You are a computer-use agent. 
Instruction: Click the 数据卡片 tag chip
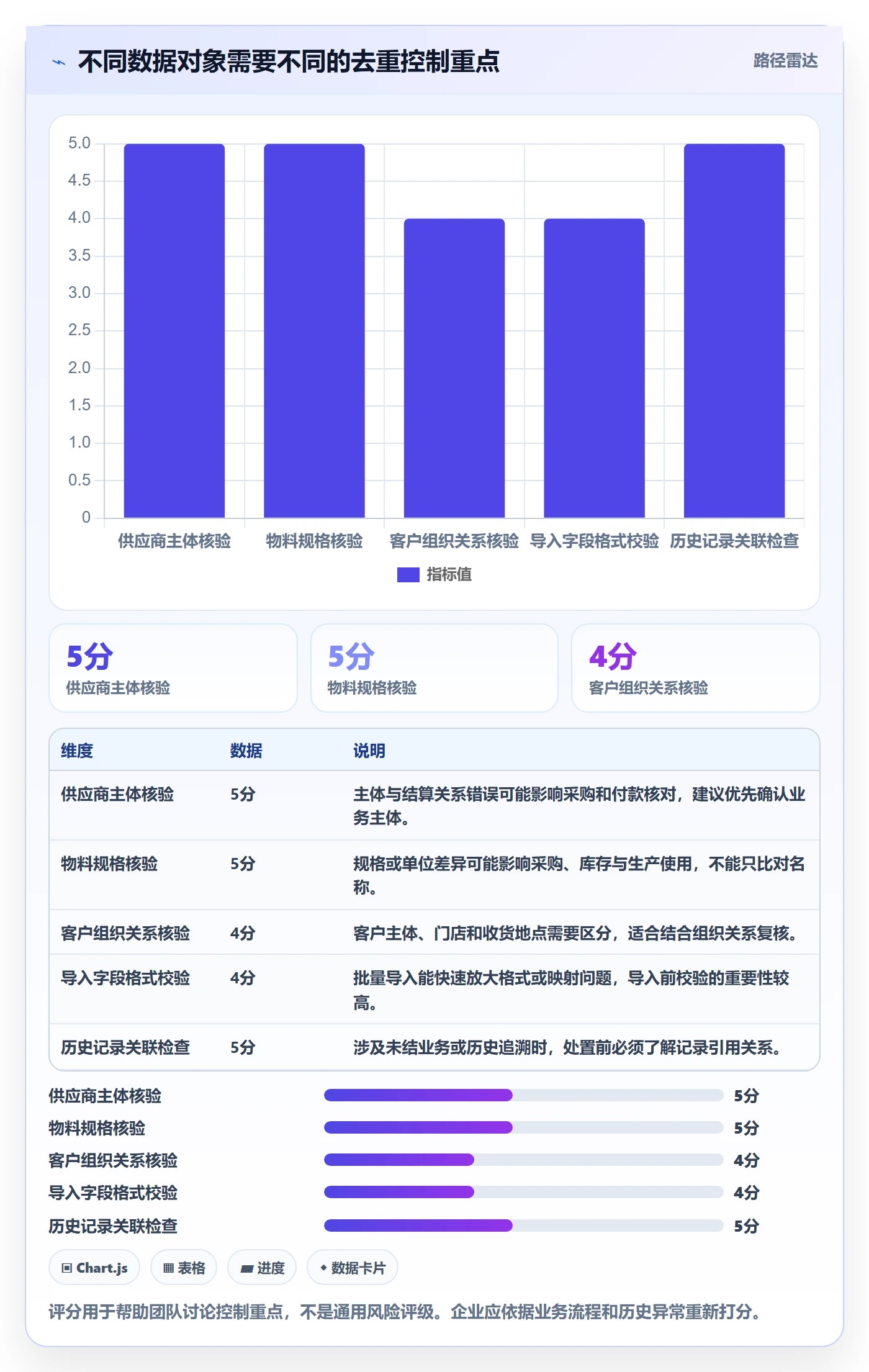[x=353, y=1268]
